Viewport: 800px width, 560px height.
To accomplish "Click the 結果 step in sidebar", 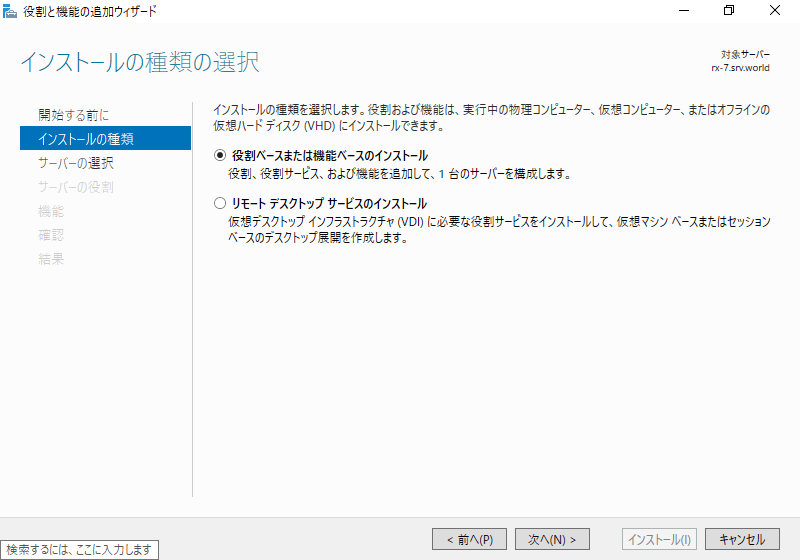I will pyautogui.click(x=51, y=259).
